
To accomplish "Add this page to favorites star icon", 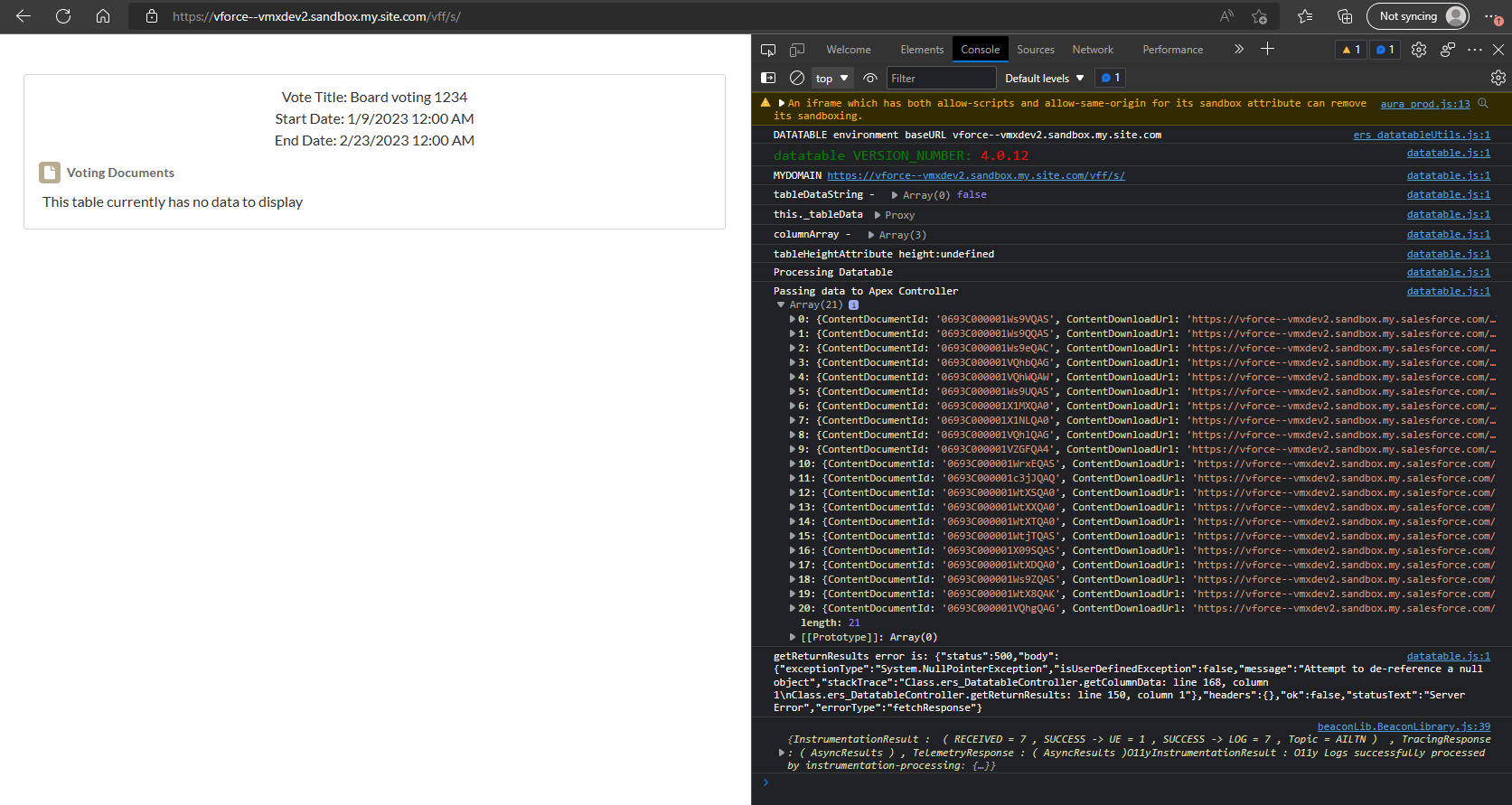I will tap(1259, 16).
